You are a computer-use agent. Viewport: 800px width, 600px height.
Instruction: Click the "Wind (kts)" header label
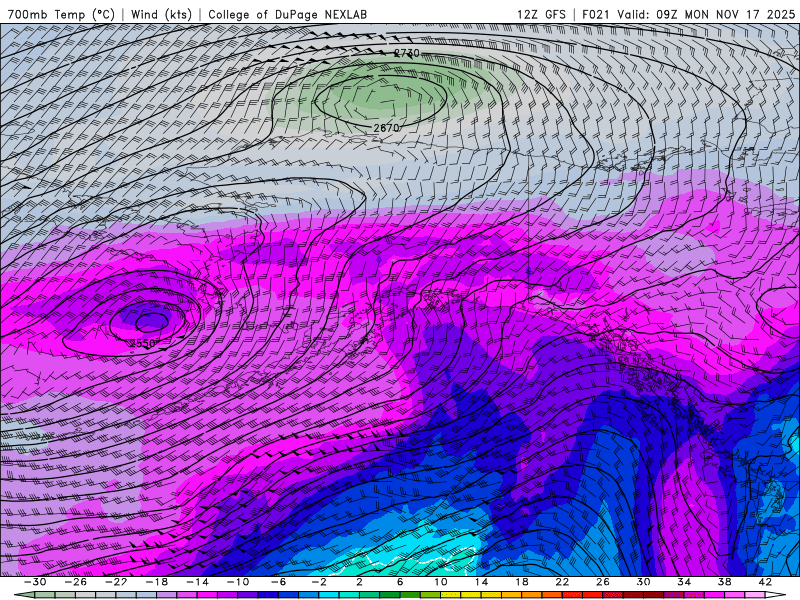161,14
